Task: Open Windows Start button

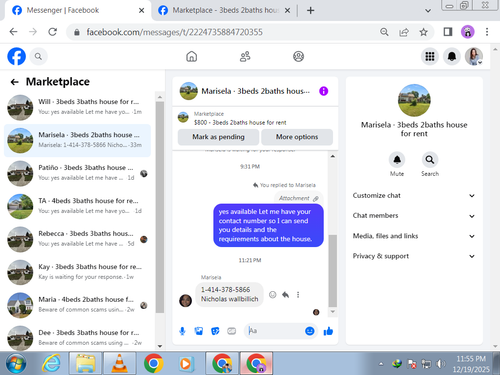Action: point(16,363)
